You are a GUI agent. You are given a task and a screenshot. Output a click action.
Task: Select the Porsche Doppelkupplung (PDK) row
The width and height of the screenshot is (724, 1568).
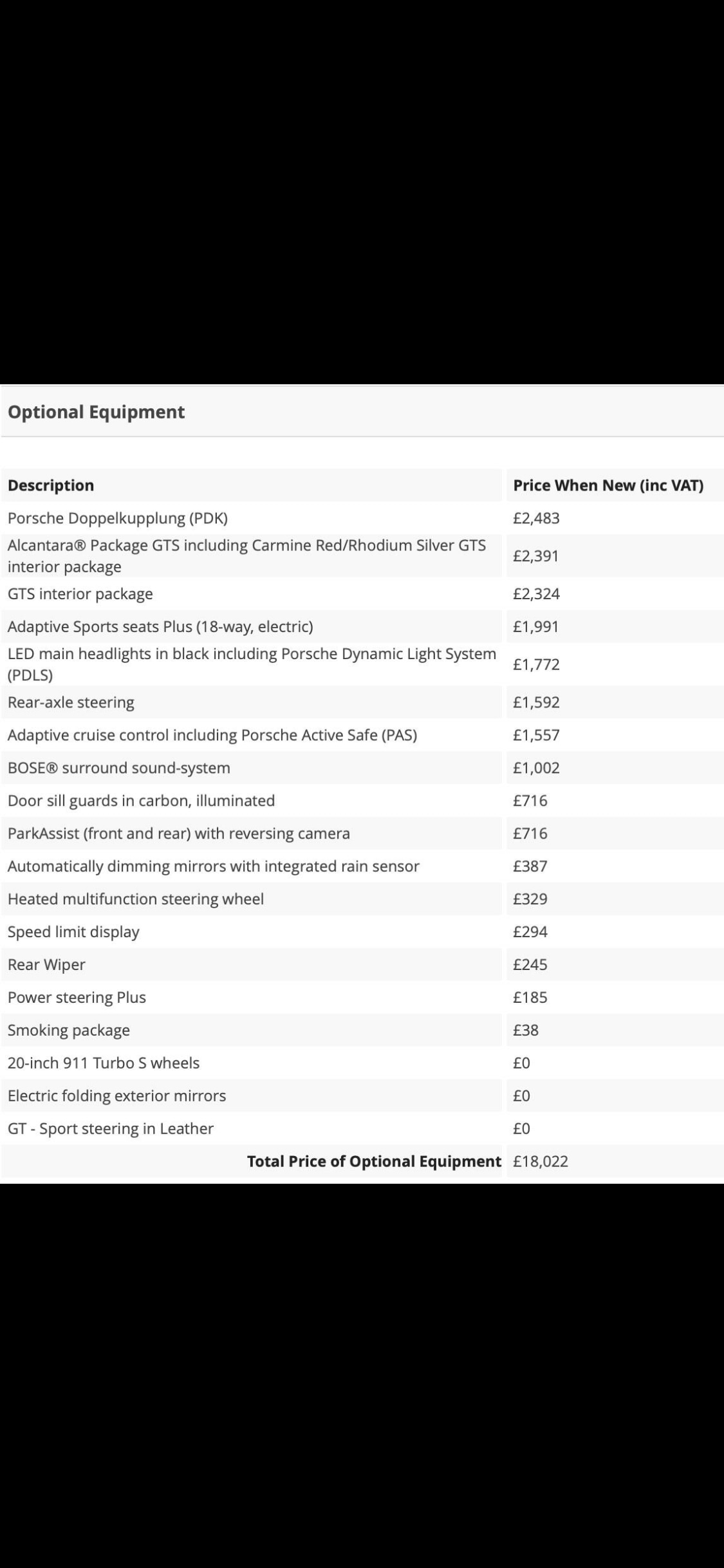tap(118, 518)
